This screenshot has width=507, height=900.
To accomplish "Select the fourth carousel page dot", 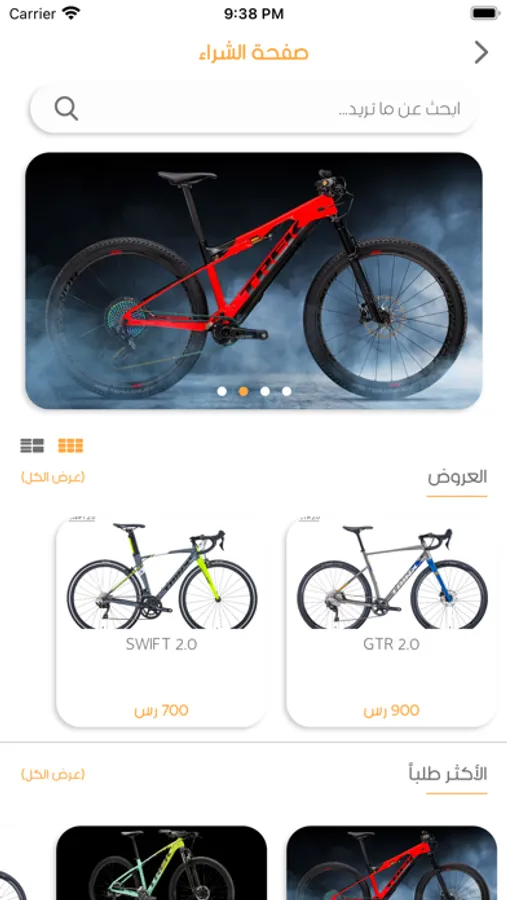I will [x=287, y=391].
